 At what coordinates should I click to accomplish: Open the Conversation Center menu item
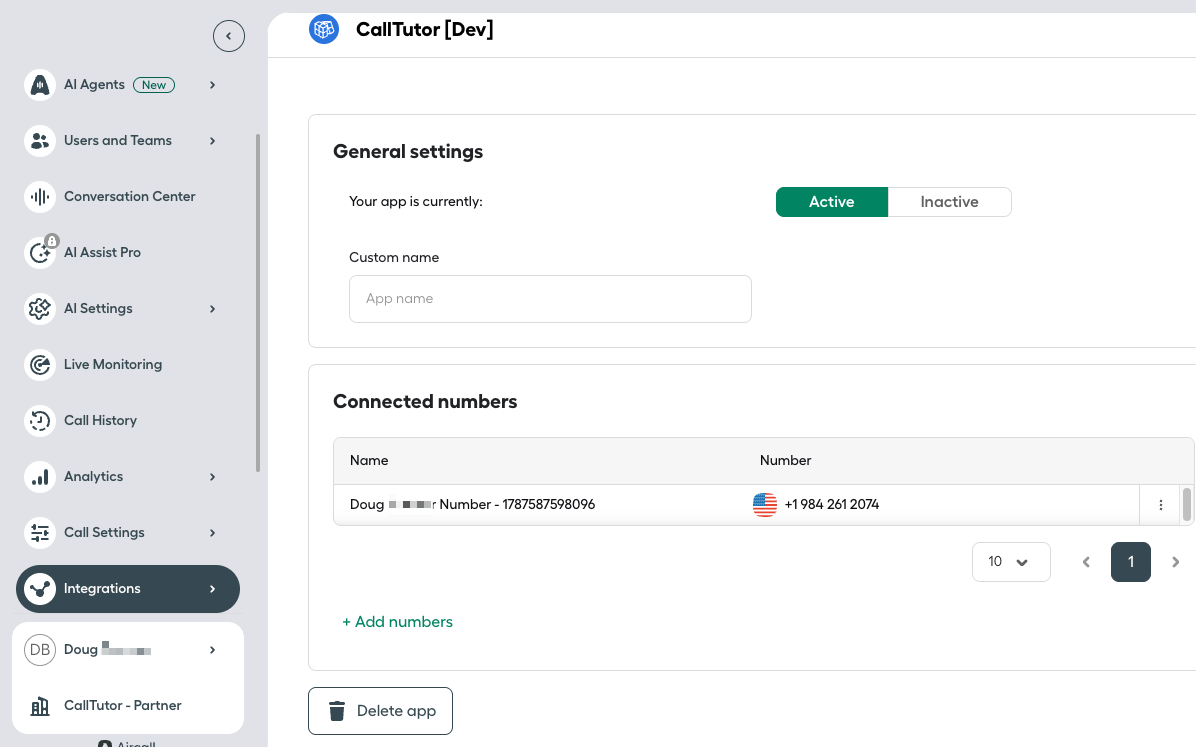tap(130, 197)
